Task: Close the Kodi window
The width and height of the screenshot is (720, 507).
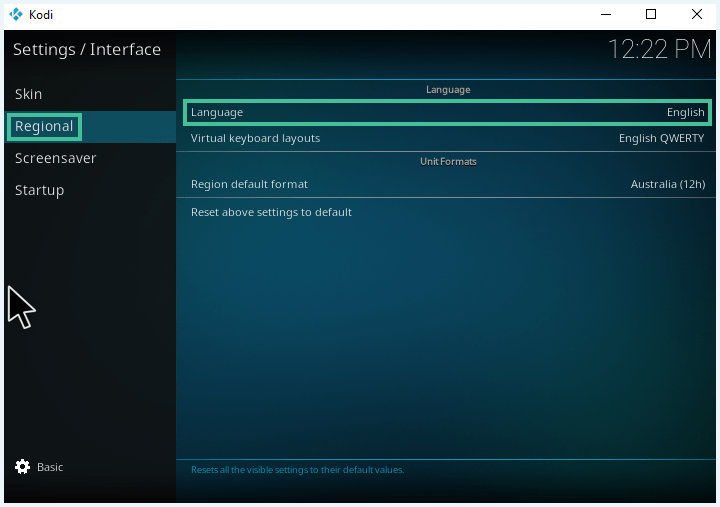Action: coord(697,15)
